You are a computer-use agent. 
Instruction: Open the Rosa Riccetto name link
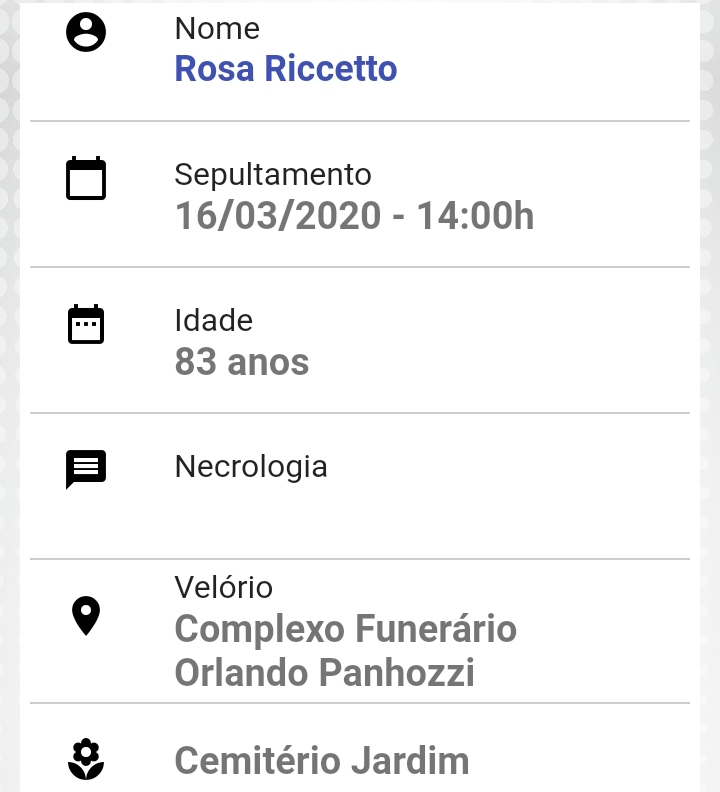click(x=286, y=68)
